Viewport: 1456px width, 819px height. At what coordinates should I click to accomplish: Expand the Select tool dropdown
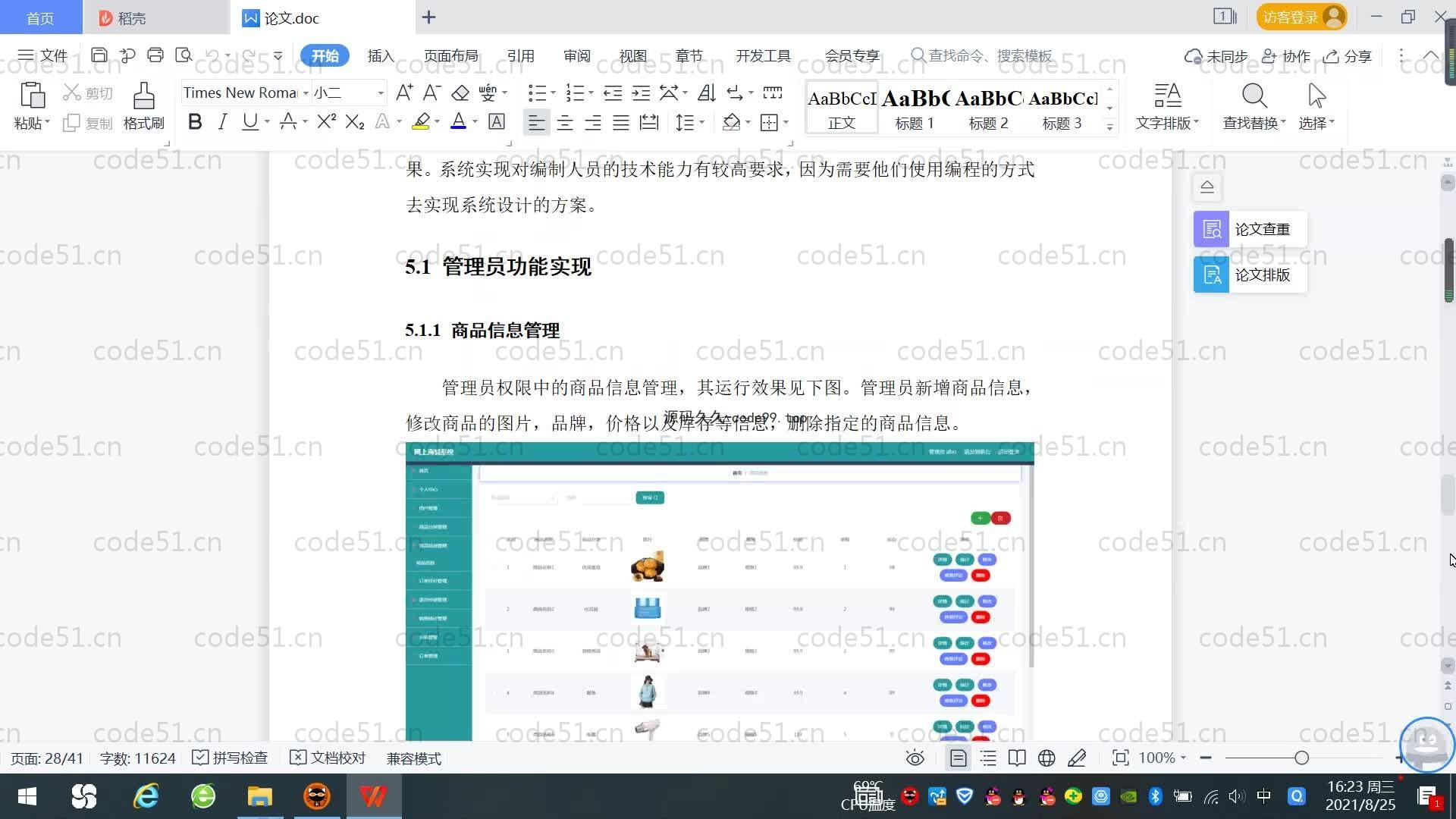(1332, 122)
